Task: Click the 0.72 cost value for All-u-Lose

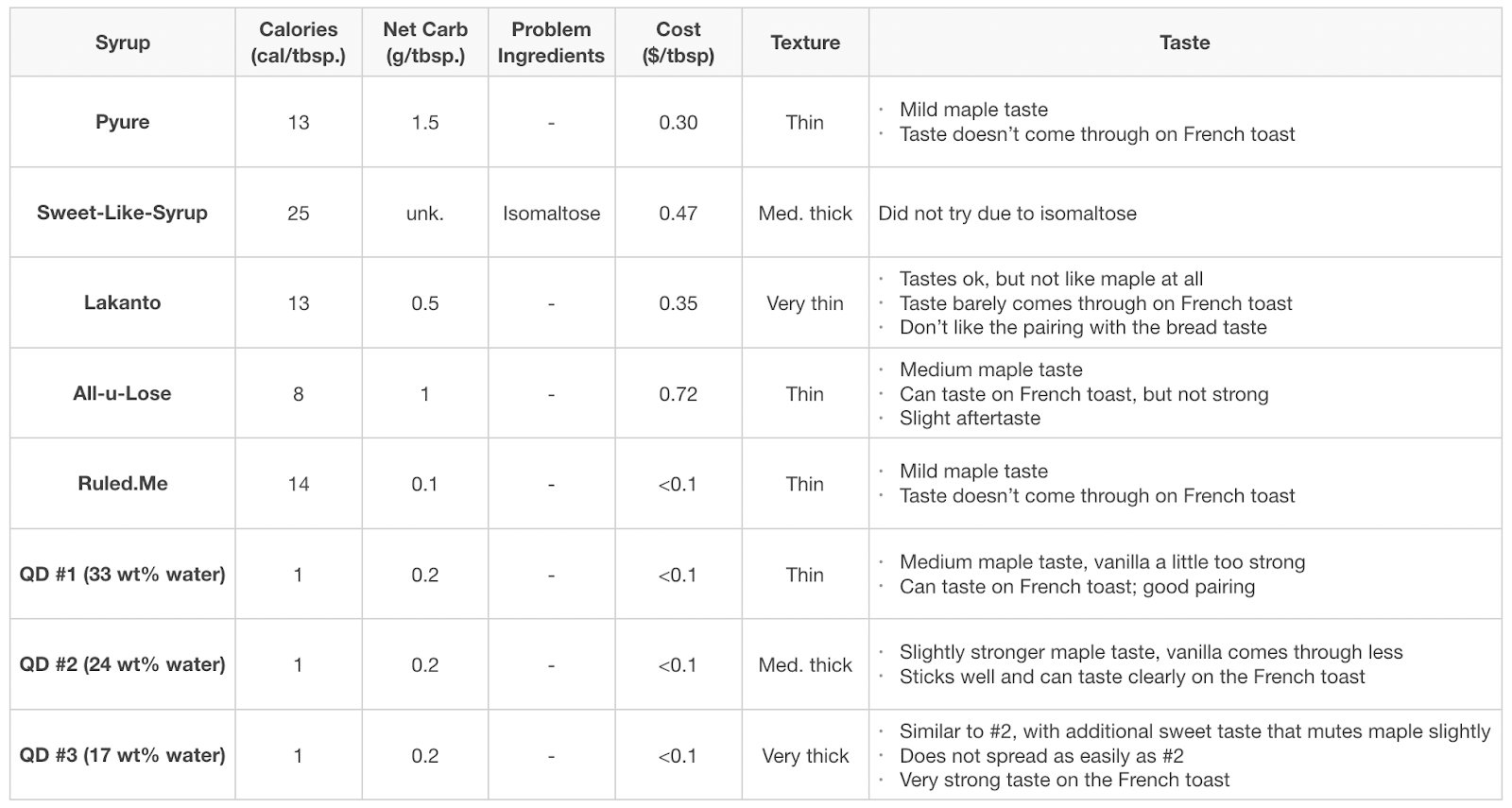Action: [678, 393]
